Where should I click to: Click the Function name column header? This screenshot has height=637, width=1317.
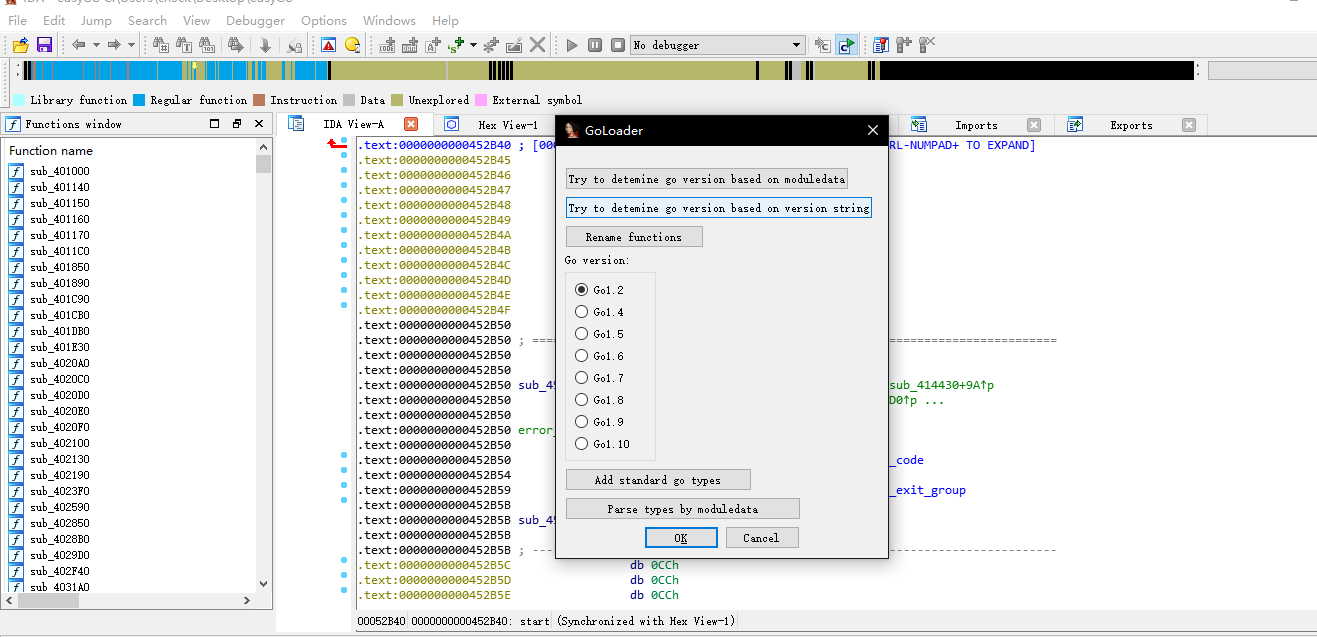51,150
